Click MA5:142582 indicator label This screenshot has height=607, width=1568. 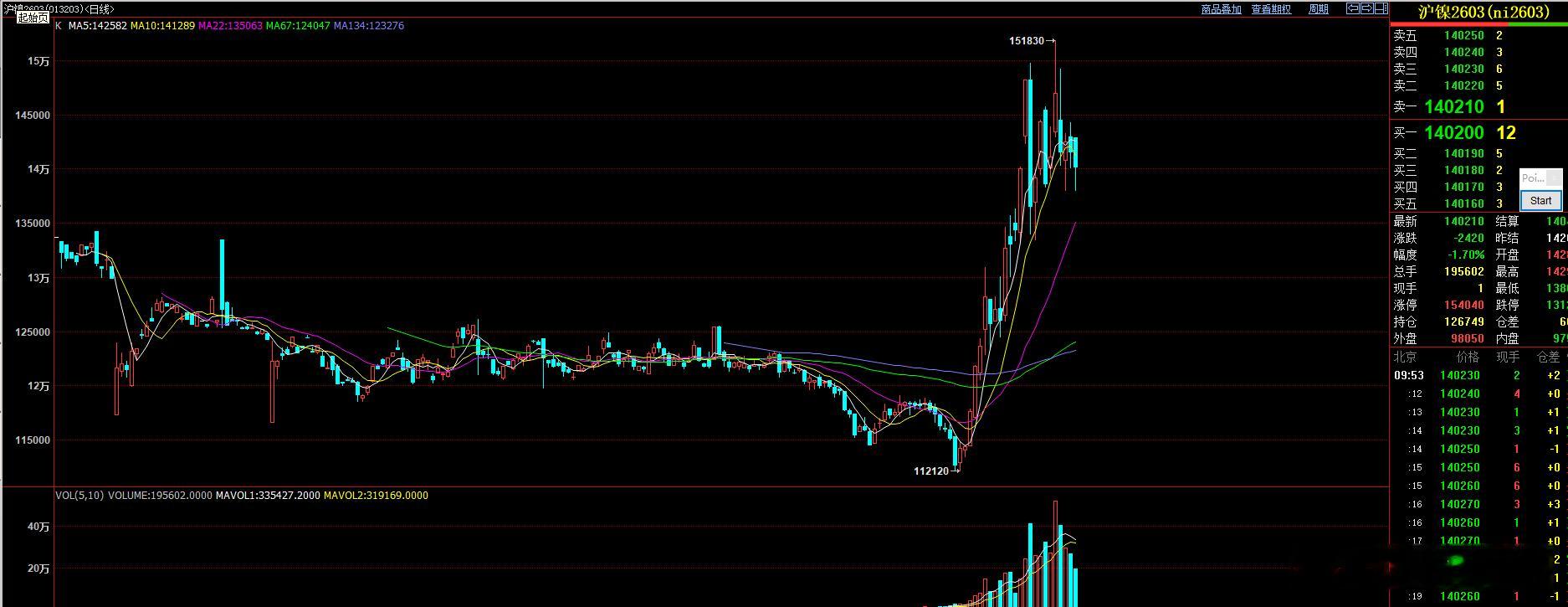pyautogui.click(x=98, y=26)
